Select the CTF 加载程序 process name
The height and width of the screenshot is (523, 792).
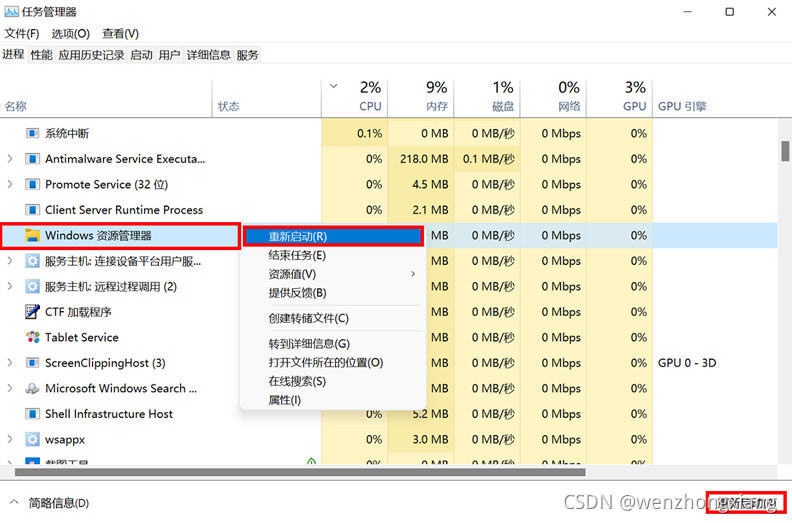pos(78,312)
